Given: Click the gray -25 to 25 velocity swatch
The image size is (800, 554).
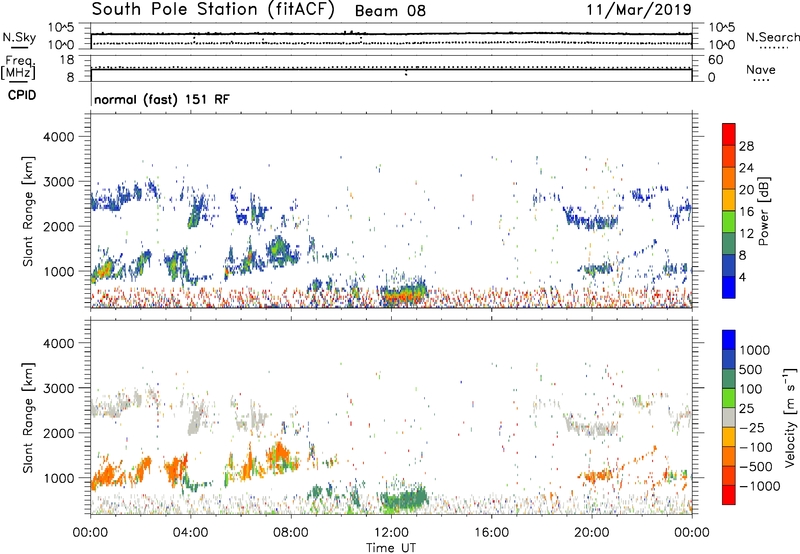Looking at the screenshot, I should click(x=729, y=417).
